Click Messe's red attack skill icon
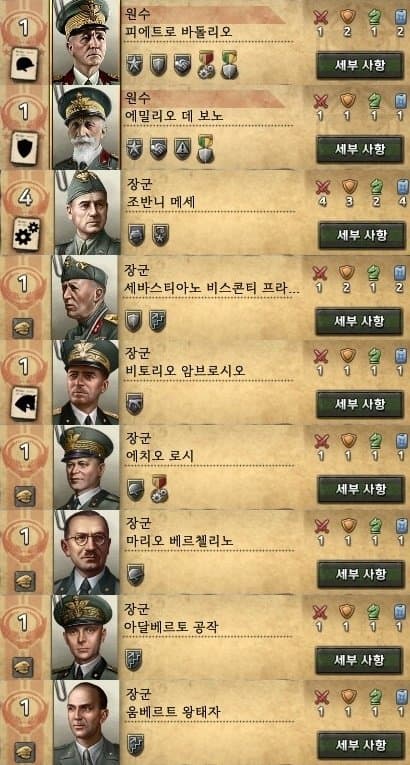This screenshot has width=410, height=765. pos(322,186)
